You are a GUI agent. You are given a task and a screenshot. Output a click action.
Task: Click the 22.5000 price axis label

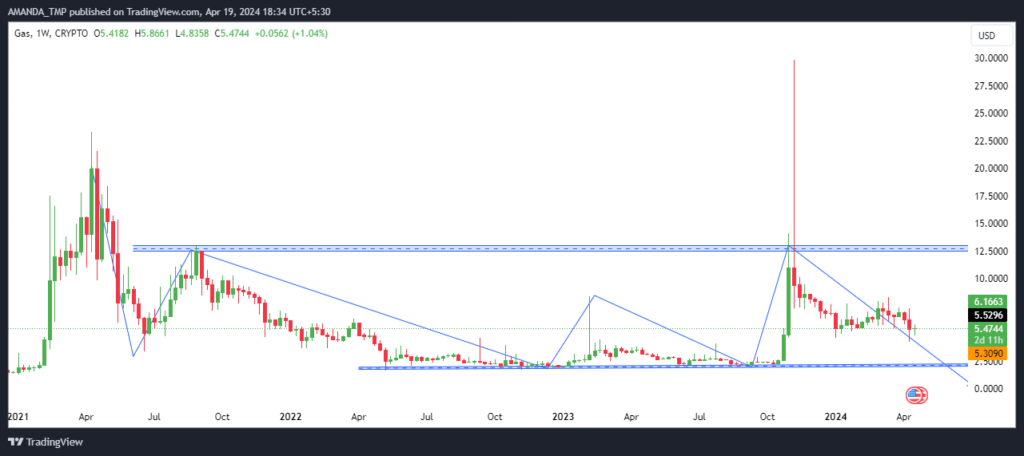click(x=989, y=141)
